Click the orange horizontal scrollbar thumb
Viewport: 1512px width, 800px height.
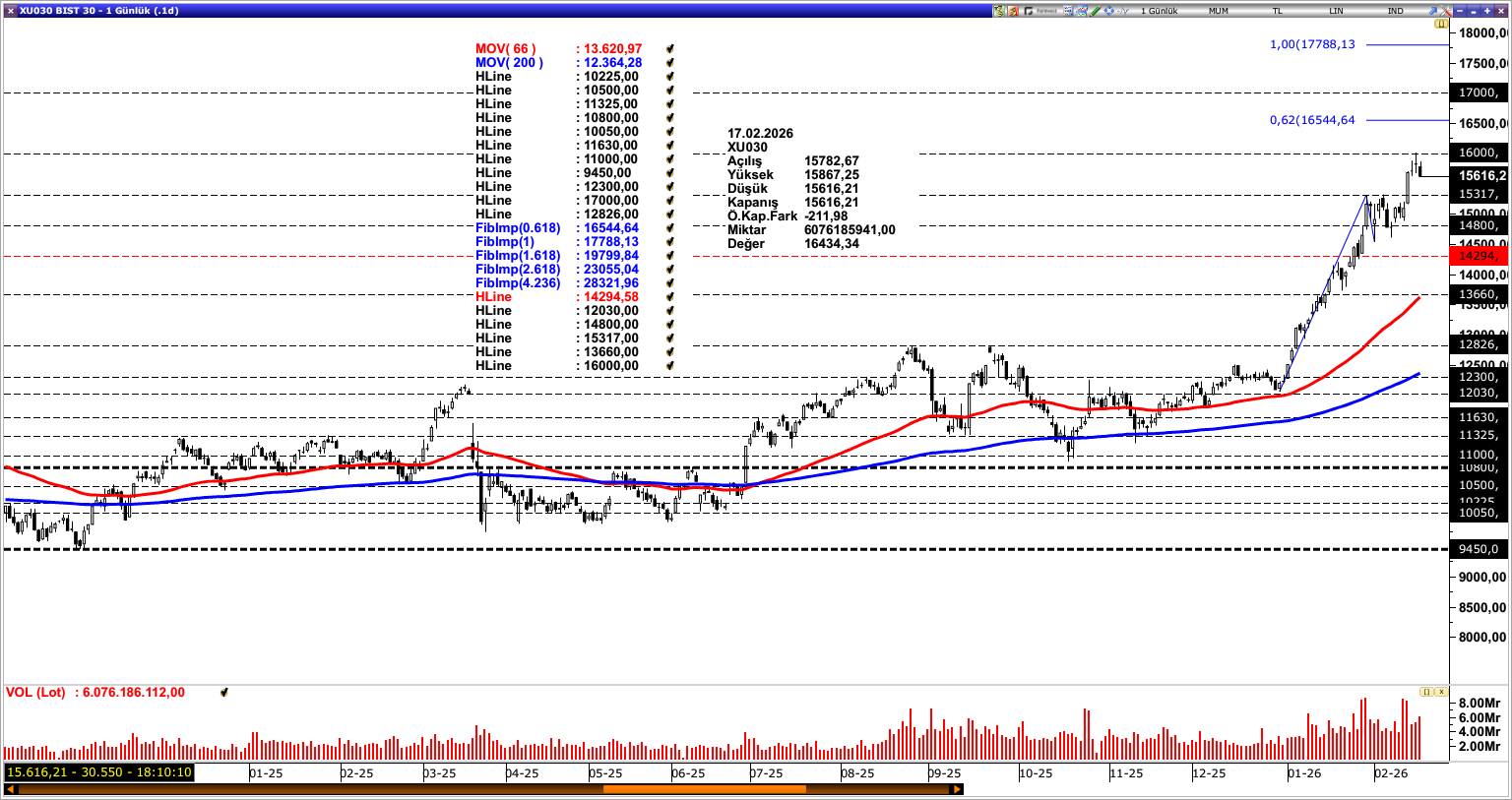click(x=704, y=788)
